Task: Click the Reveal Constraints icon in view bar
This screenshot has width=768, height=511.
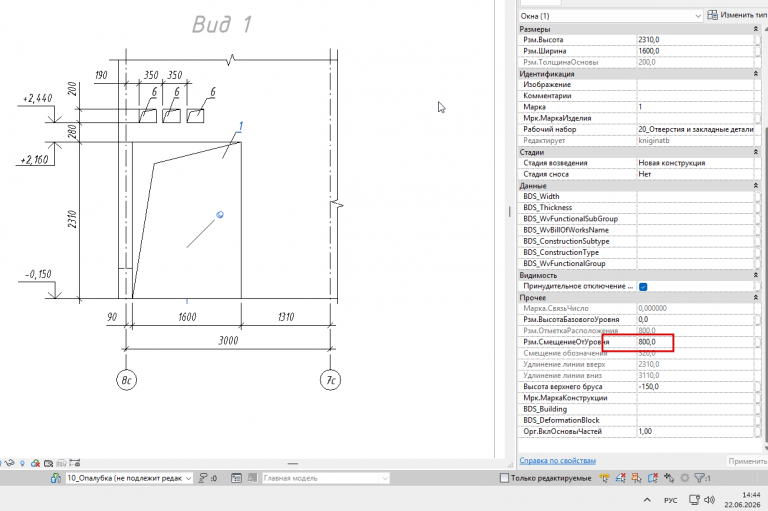Action: 74,463
